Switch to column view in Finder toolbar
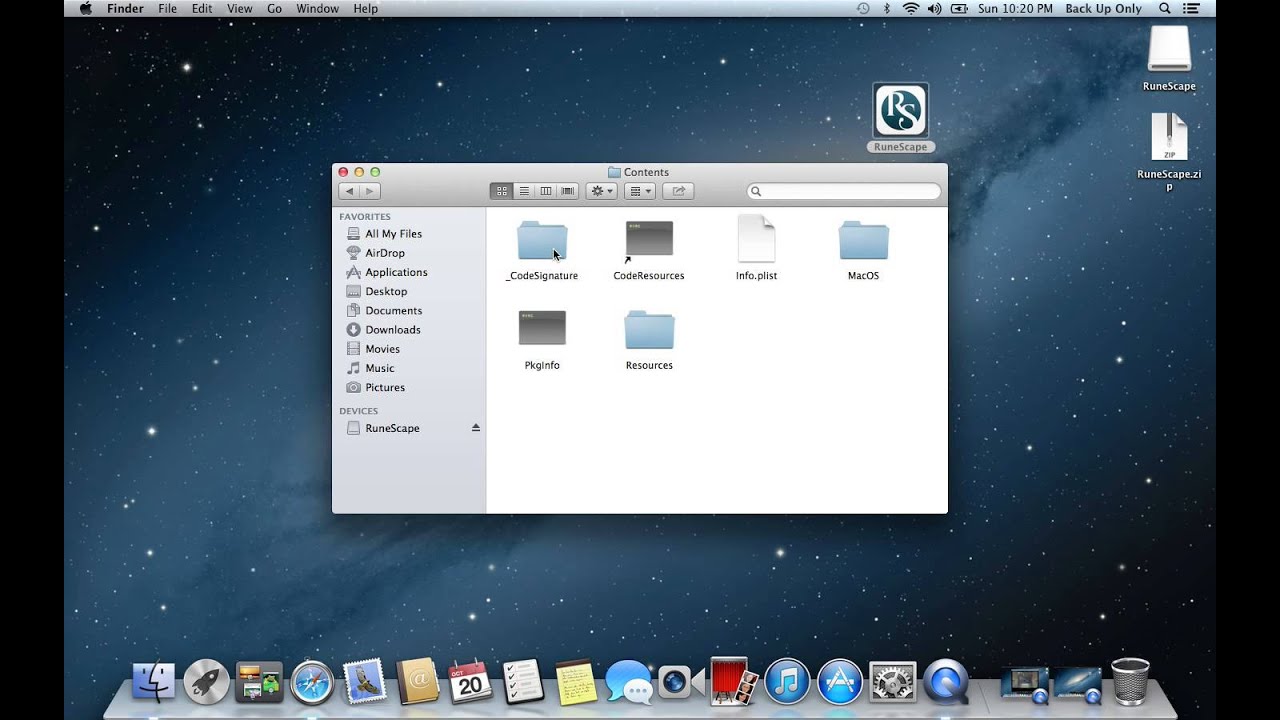 [x=545, y=191]
